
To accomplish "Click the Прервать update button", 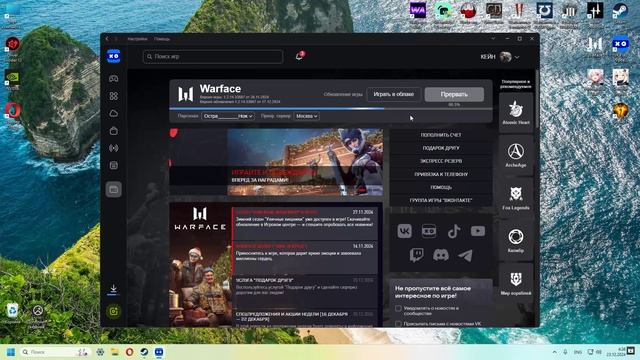I will 454,94.
